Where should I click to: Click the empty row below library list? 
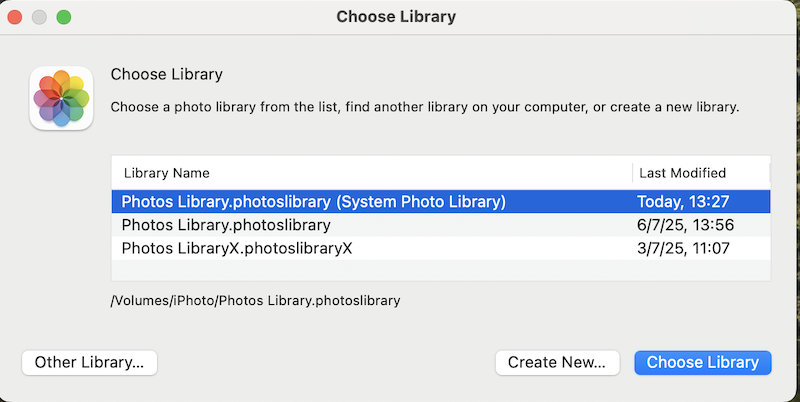click(440, 270)
